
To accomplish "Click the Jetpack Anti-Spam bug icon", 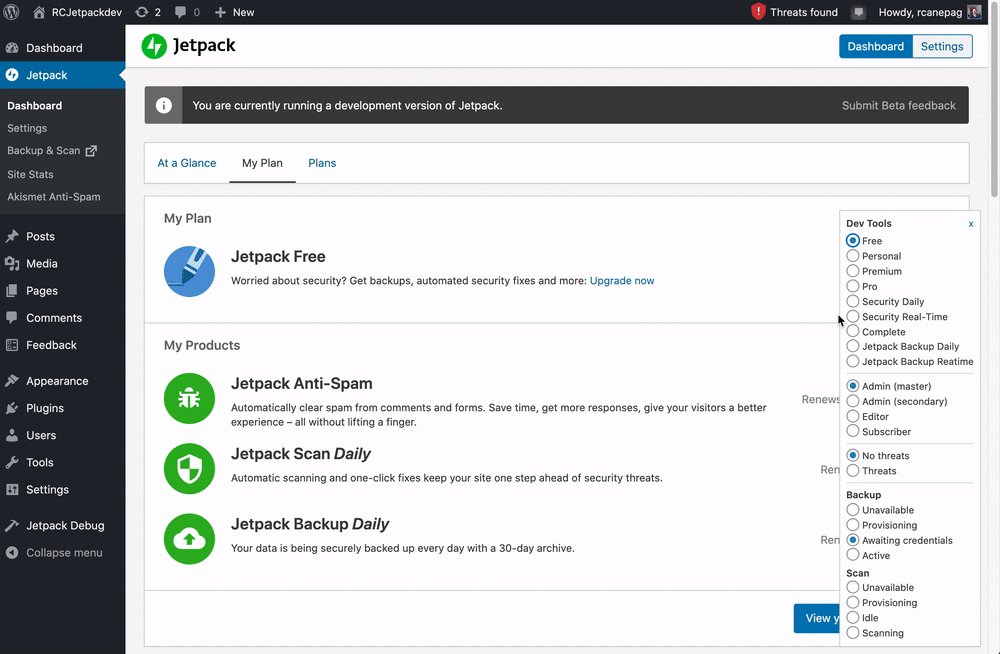I will click(x=189, y=399).
